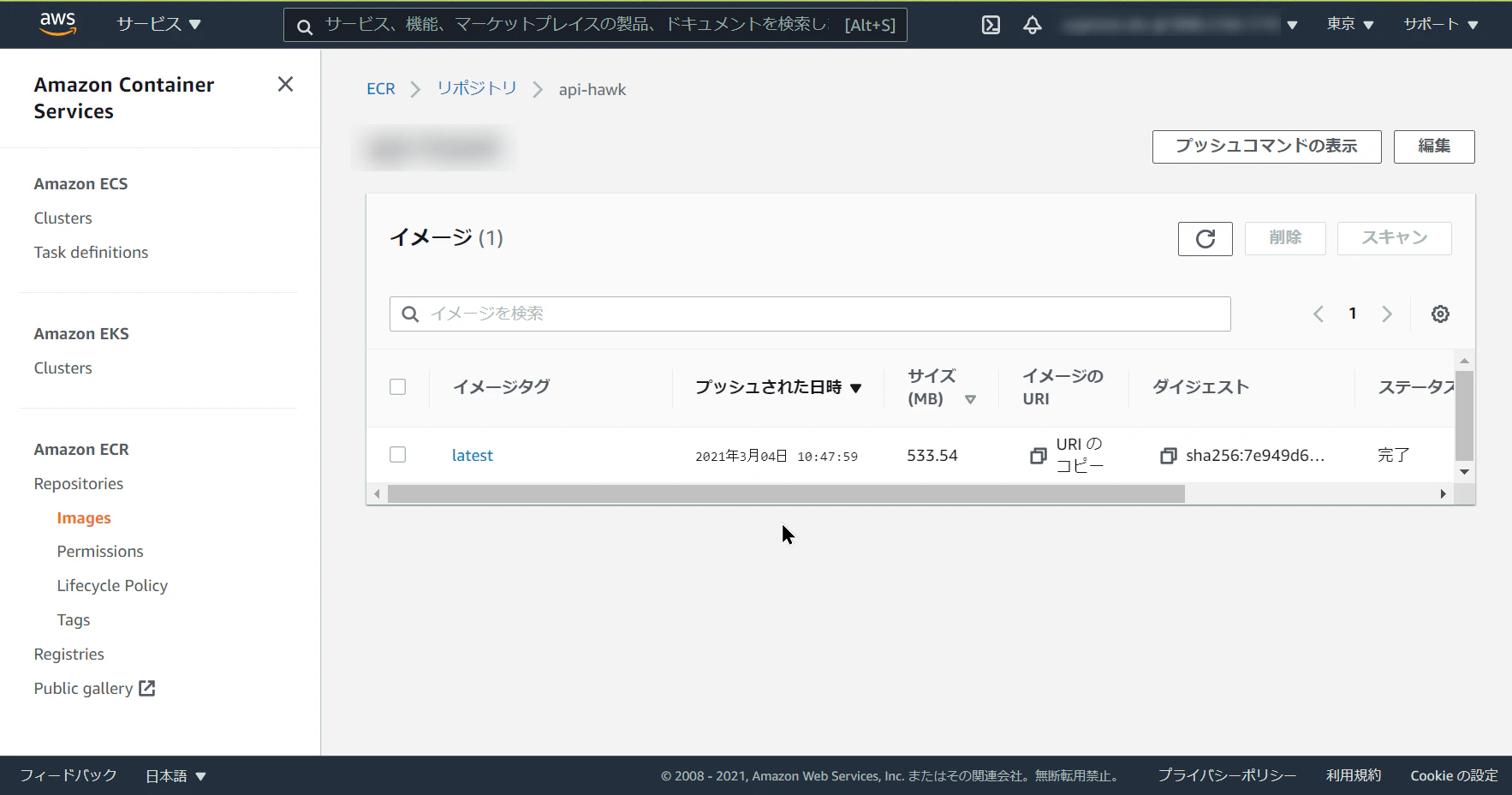The height and width of the screenshot is (795, 1512).
Task: Select the latest image checkbox
Action: point(397,454)
